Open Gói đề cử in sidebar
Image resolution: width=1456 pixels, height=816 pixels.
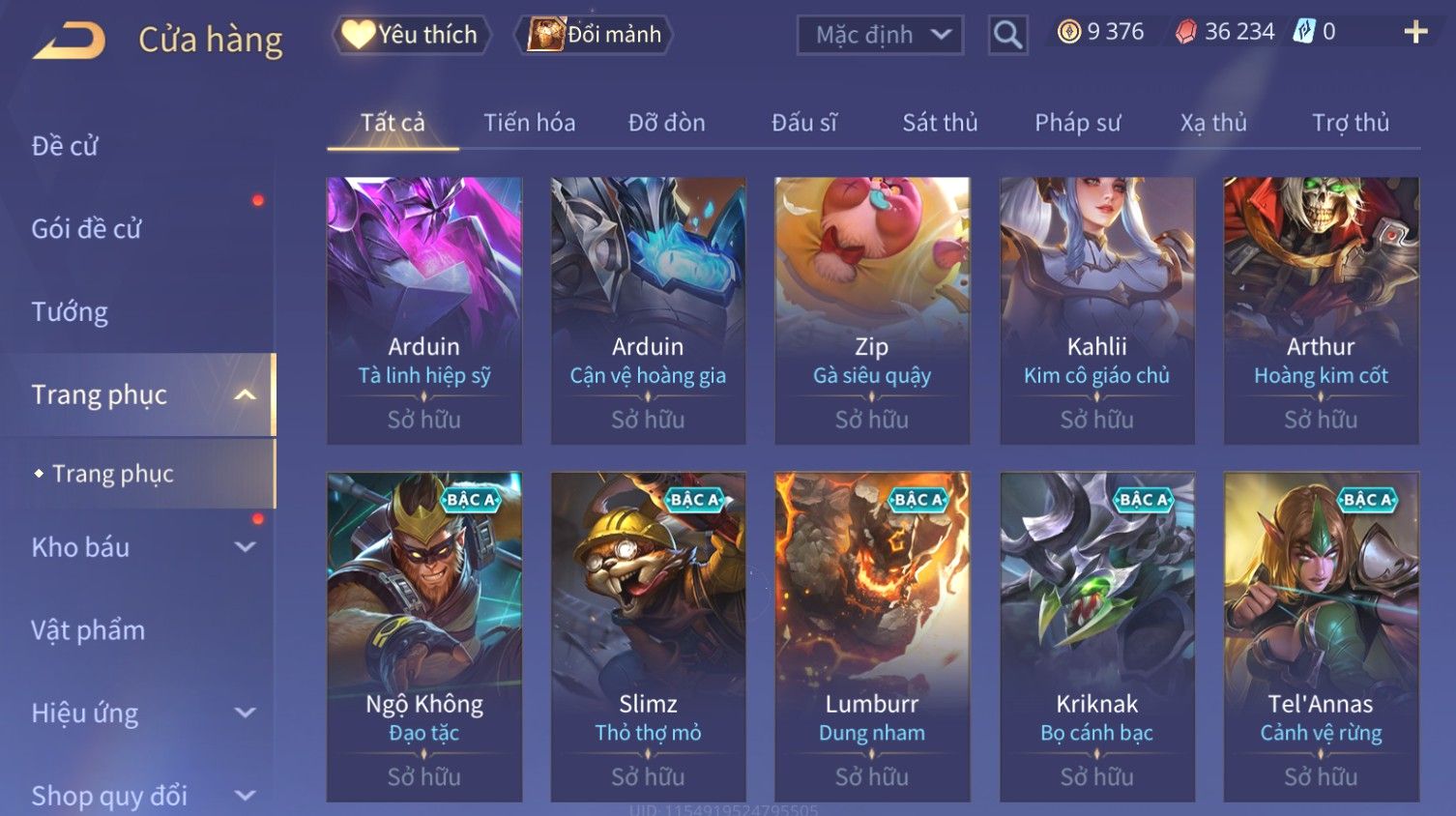pos(87,229)
